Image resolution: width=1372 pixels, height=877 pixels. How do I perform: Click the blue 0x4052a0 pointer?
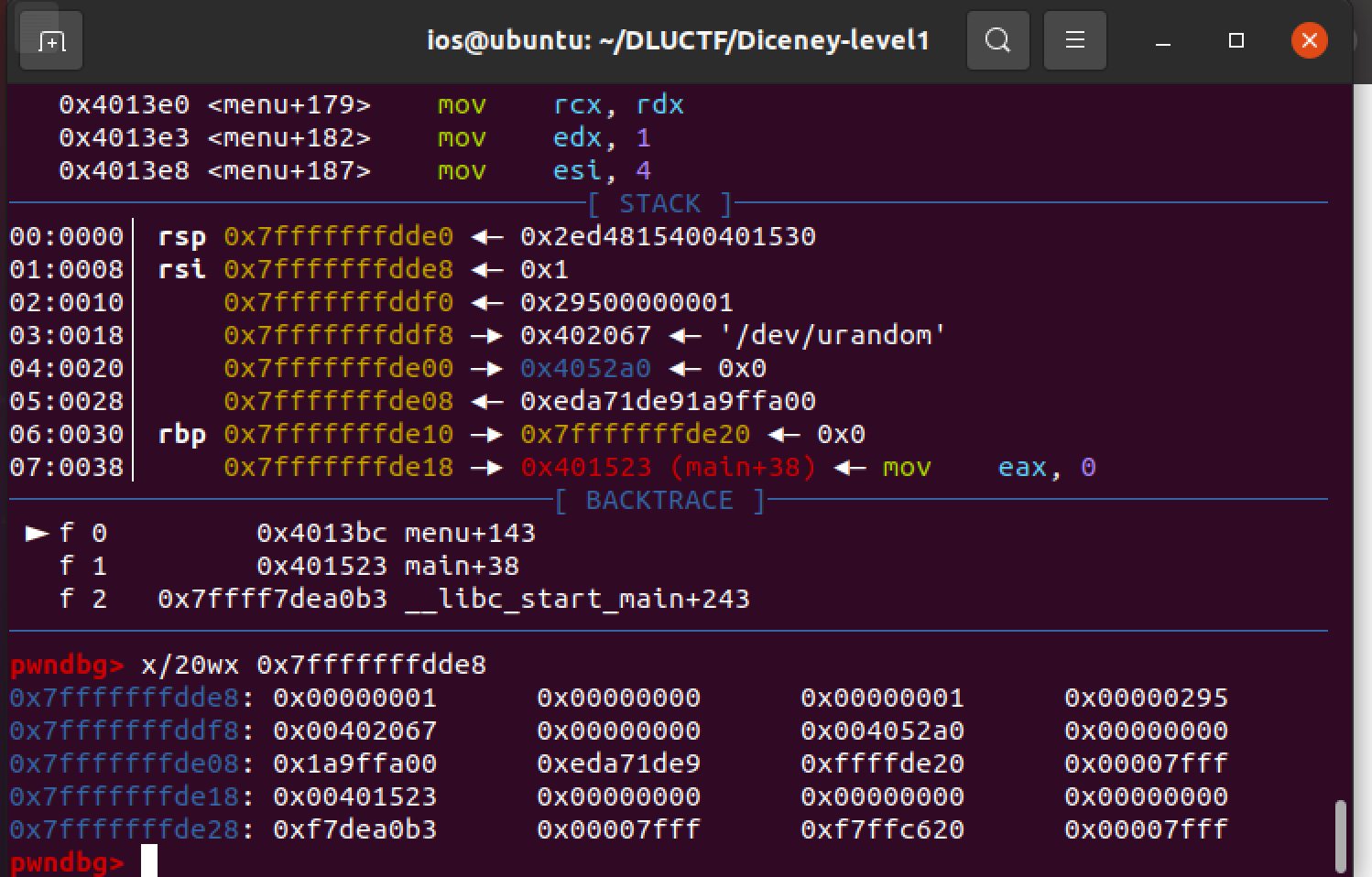click(585, 368)
